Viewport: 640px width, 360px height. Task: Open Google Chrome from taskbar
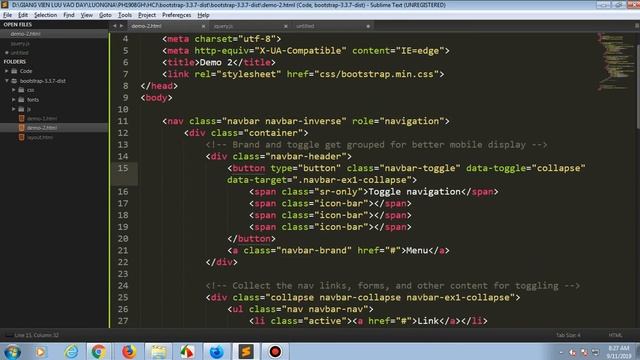98,351
